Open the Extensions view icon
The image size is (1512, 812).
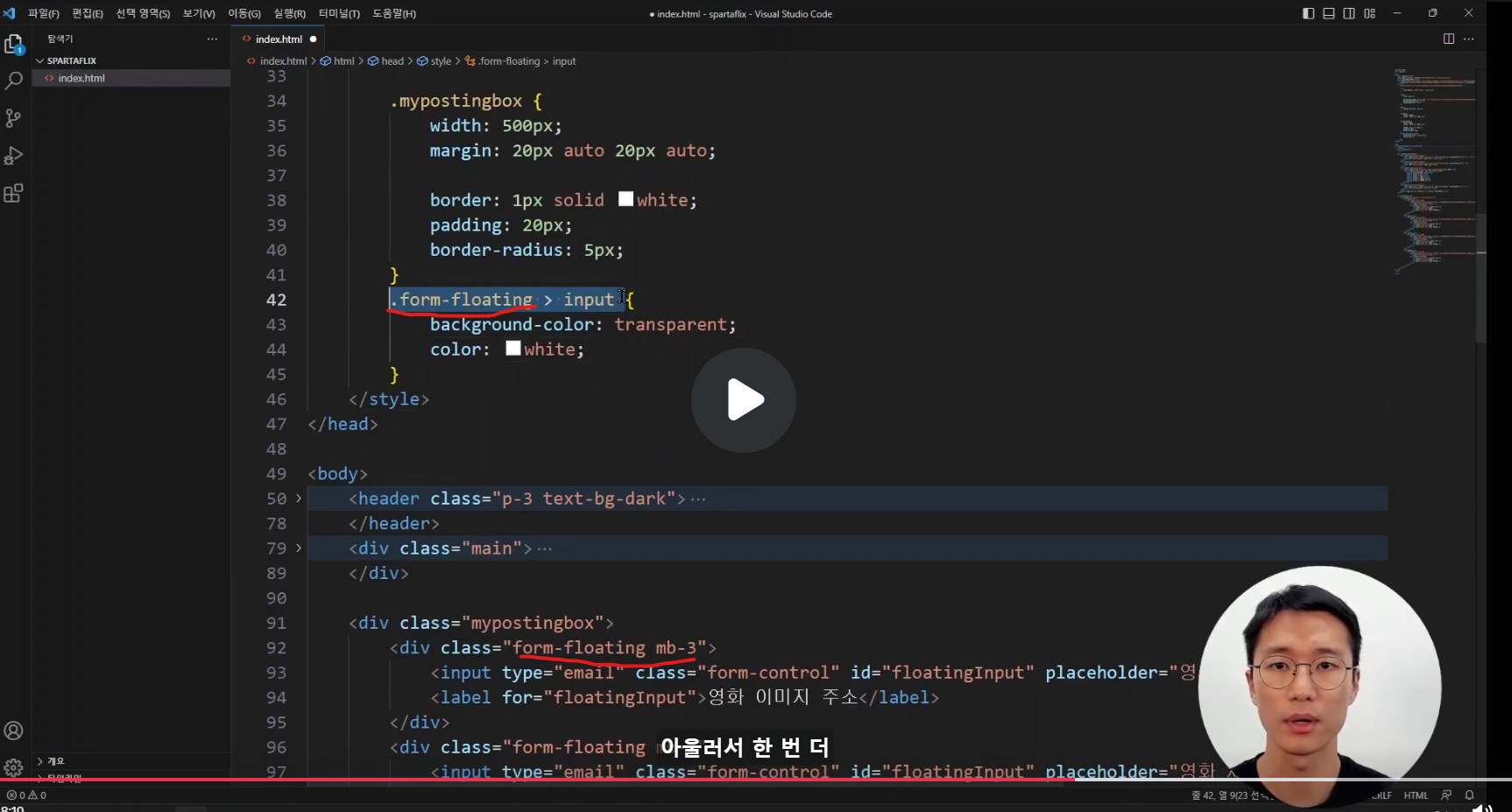click(13, 194)
